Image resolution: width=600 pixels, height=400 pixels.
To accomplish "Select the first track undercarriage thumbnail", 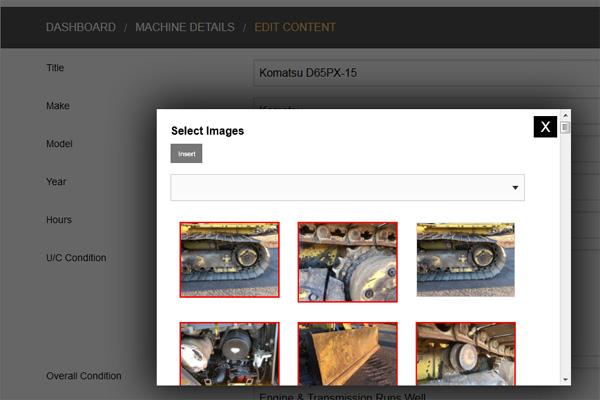I will pos(230,260).
